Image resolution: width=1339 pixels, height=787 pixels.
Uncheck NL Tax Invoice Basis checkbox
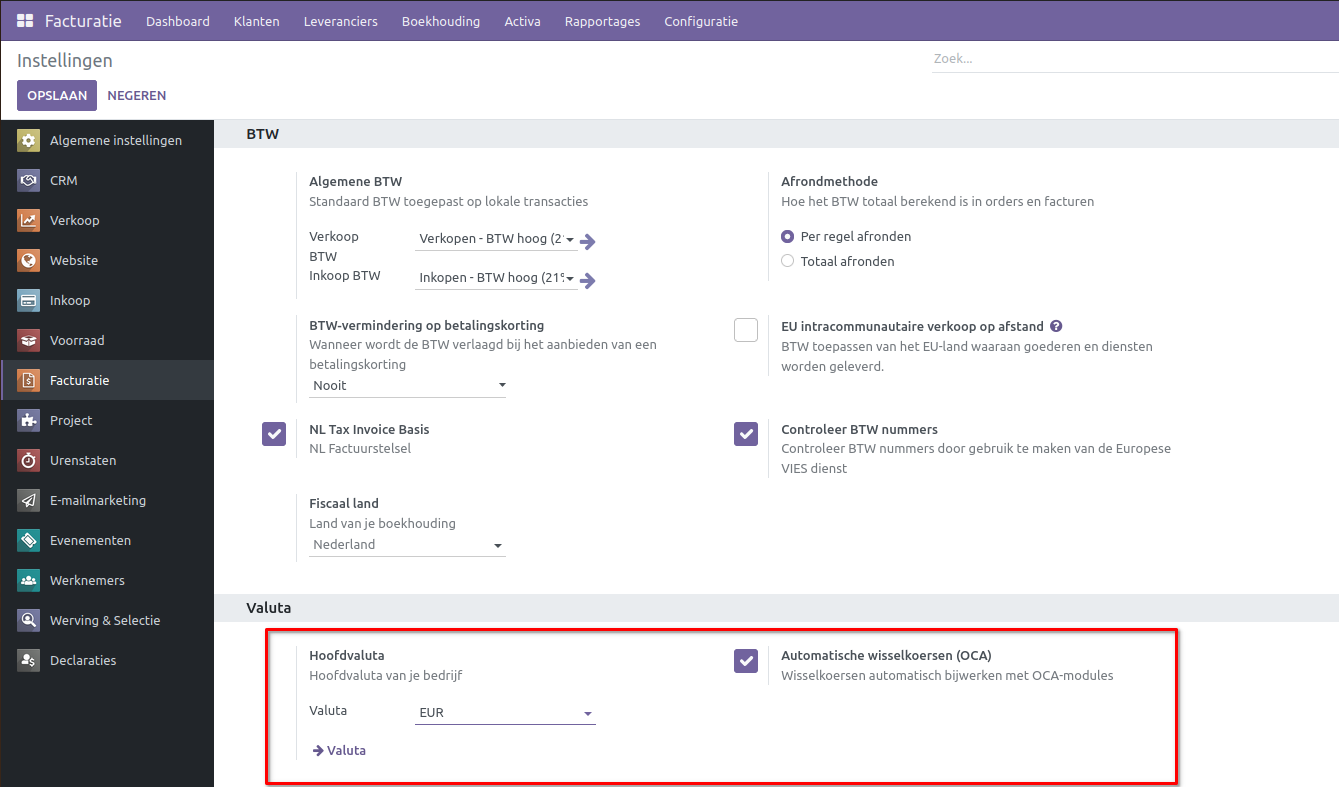pyautogui.click(x=274, y=433)
